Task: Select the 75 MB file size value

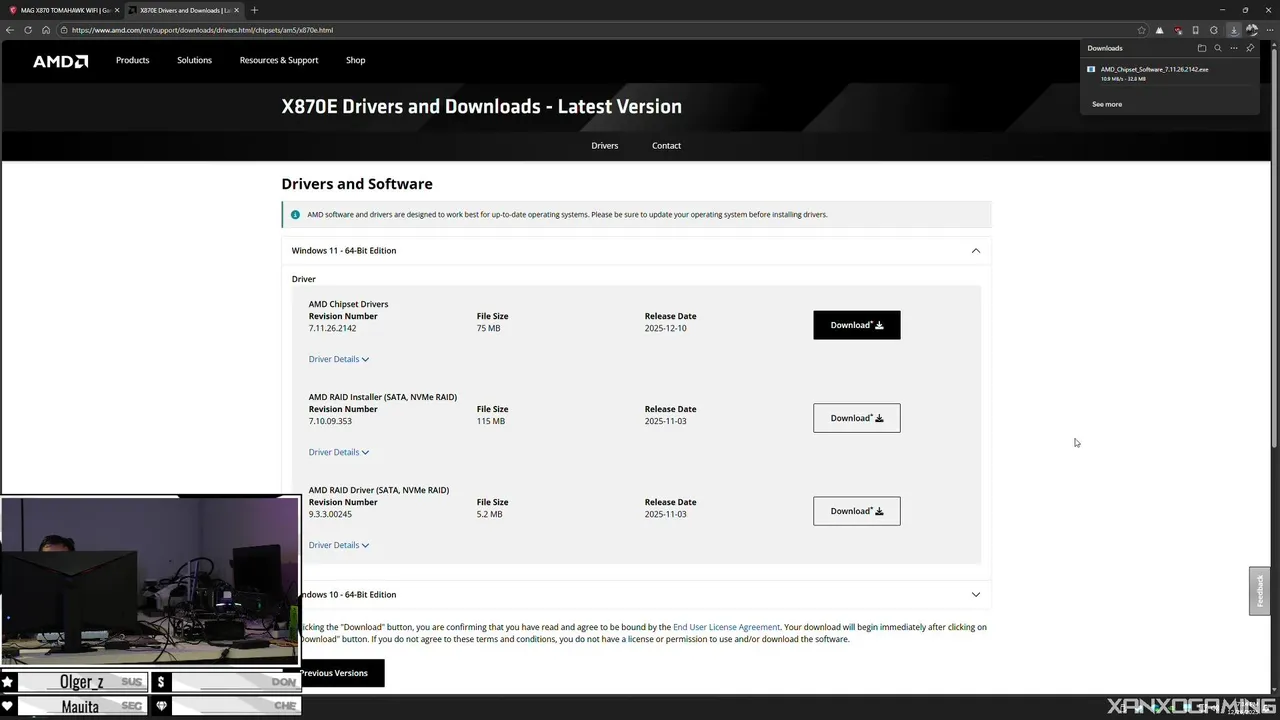Action: click(x=488, y=328)
